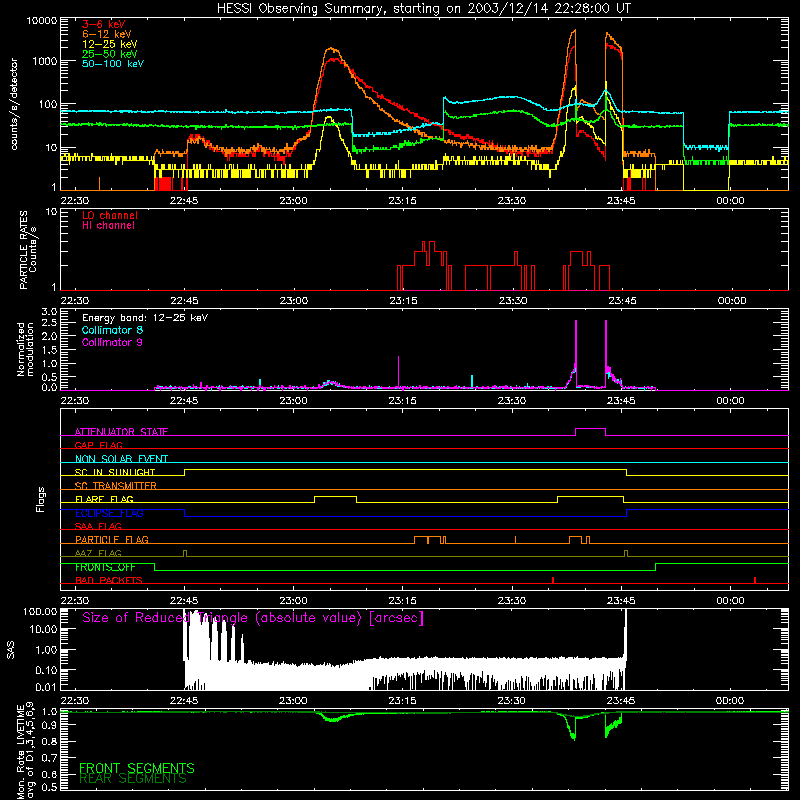This screenshot has width=800, height=800.
Task: Click the 10000 tick label on counts axis
Action: pos(42,21)
